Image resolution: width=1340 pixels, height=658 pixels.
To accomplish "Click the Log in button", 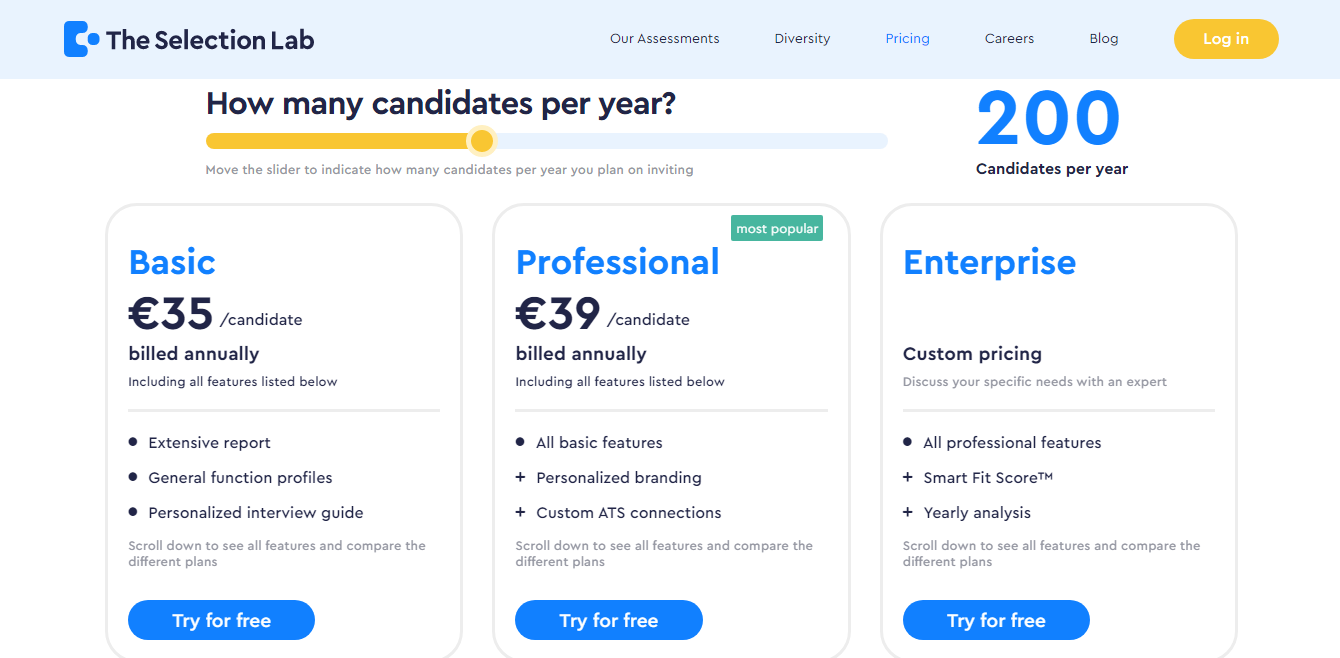I will click(1226, 38).
